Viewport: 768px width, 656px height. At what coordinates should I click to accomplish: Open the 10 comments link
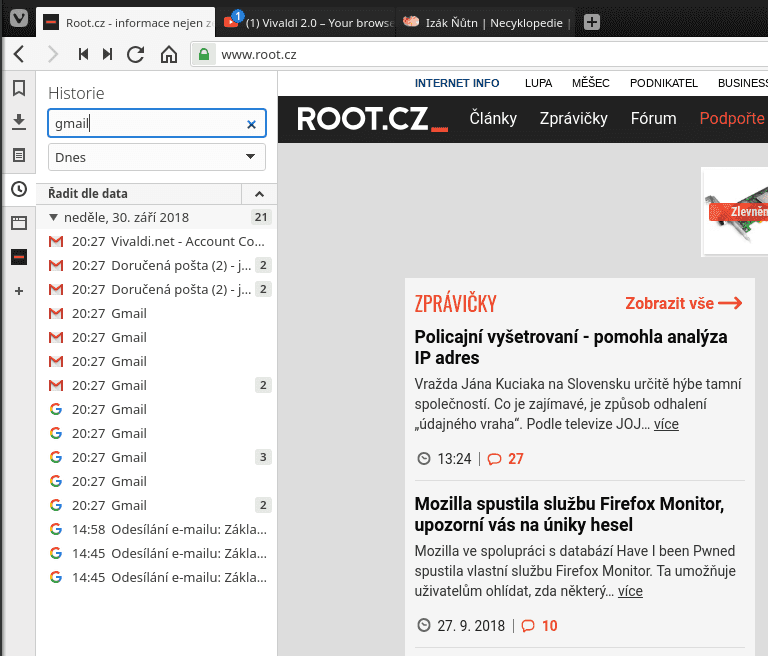(540, 626)
